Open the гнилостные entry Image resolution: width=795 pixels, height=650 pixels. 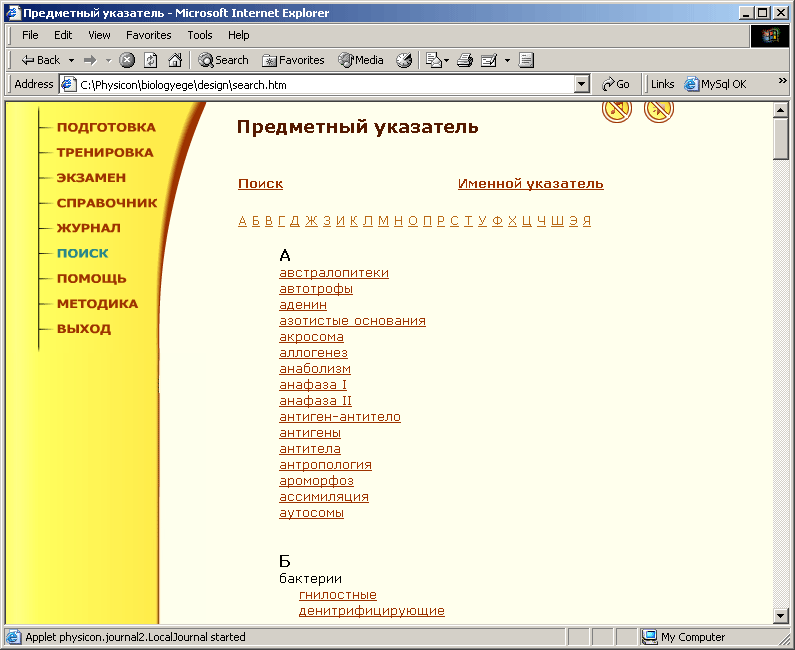pos(338,595)
